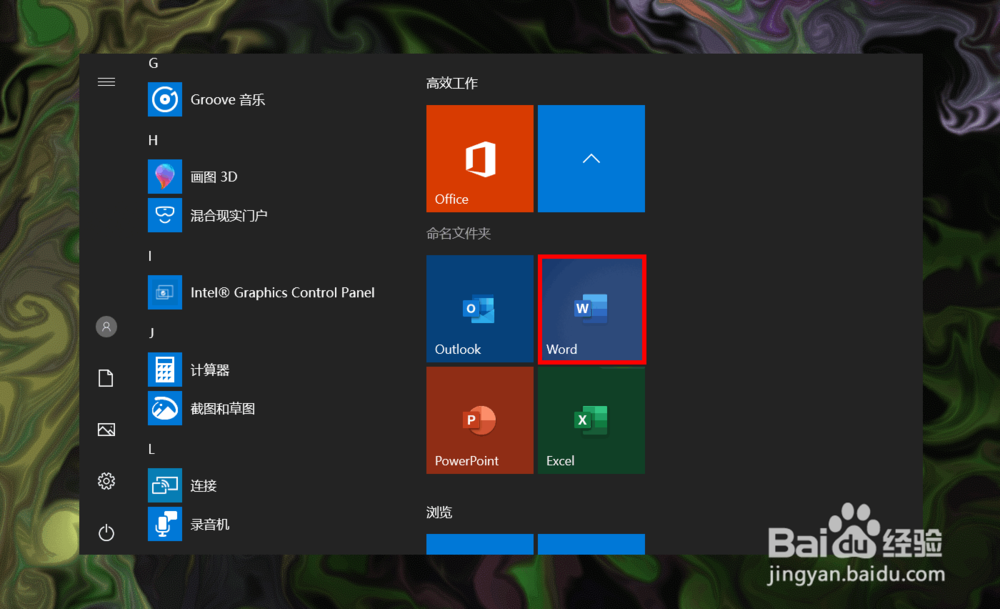Viewport: 1000px width, 609px height.
Task: Launch 画图 3D from the app list
Action: [x=165, y=177]
